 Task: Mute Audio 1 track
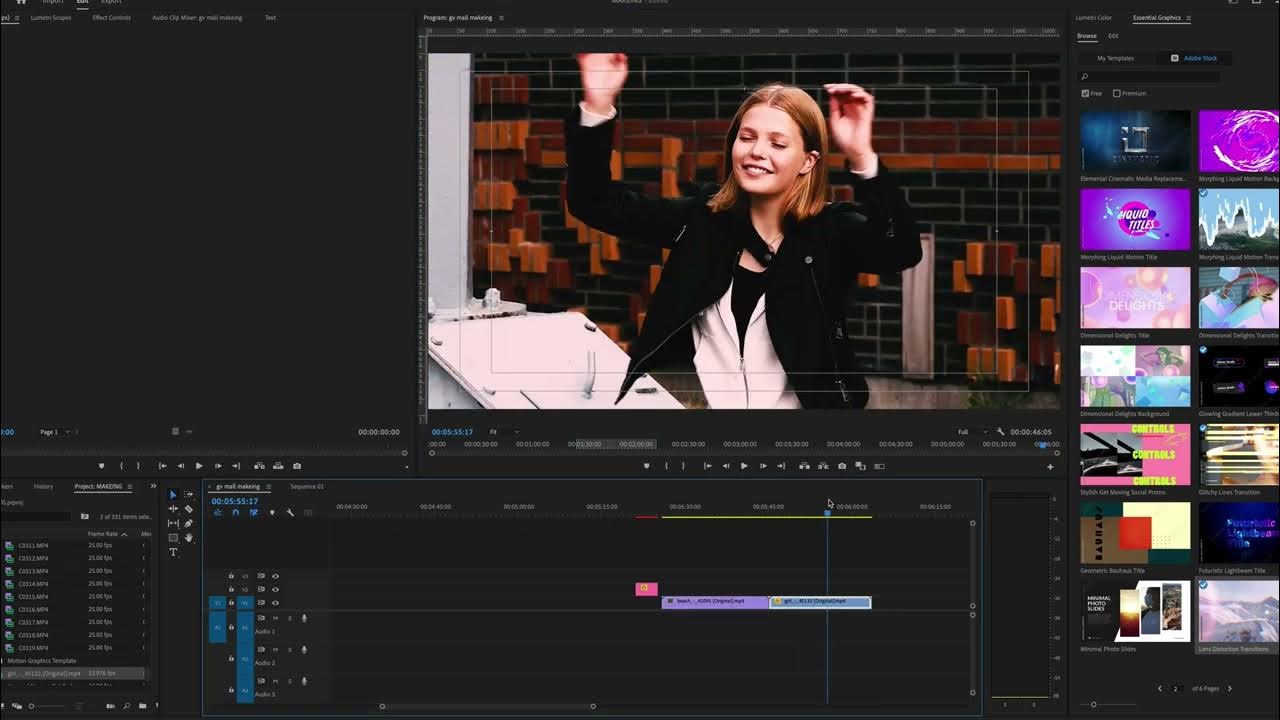coord(275,618)
